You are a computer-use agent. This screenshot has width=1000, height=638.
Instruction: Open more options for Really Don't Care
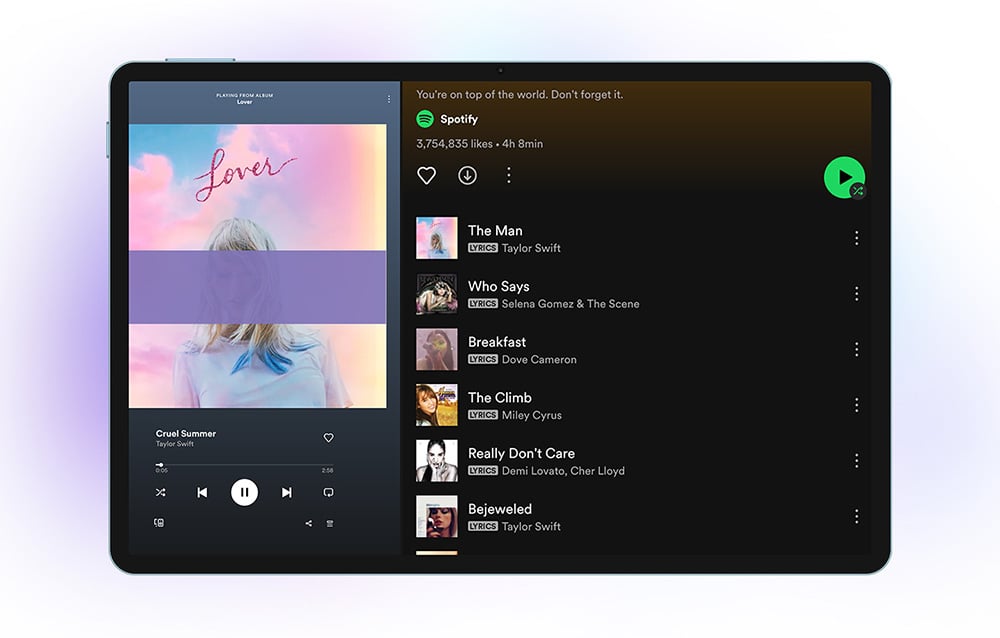click(x=856, y=461)
